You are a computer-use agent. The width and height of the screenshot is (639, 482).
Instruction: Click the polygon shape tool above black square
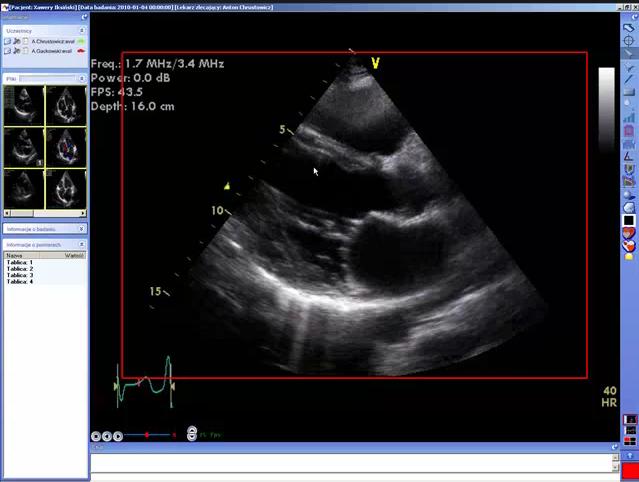[629, 207]
